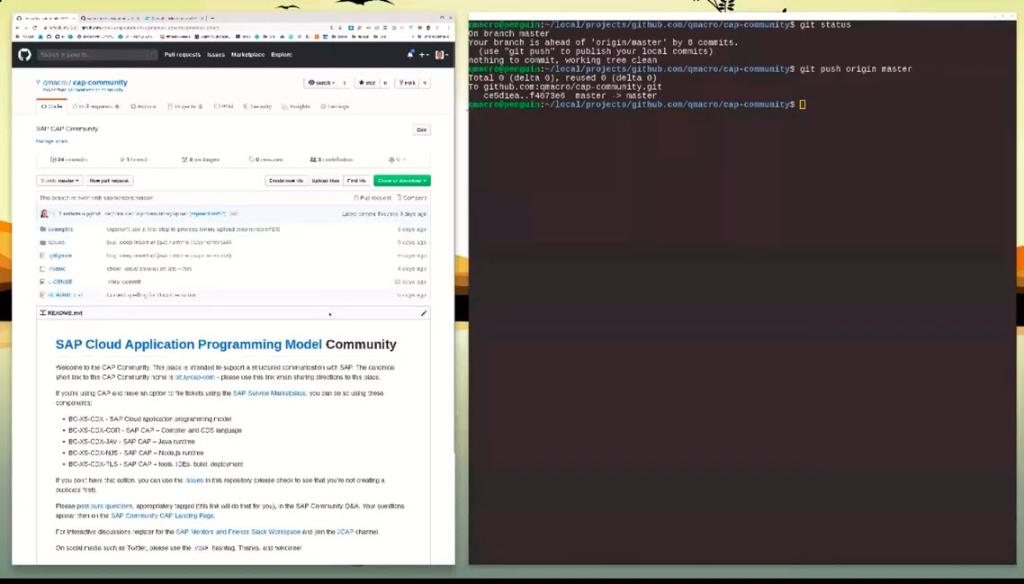Click the browser back arrow

[18, 28]
